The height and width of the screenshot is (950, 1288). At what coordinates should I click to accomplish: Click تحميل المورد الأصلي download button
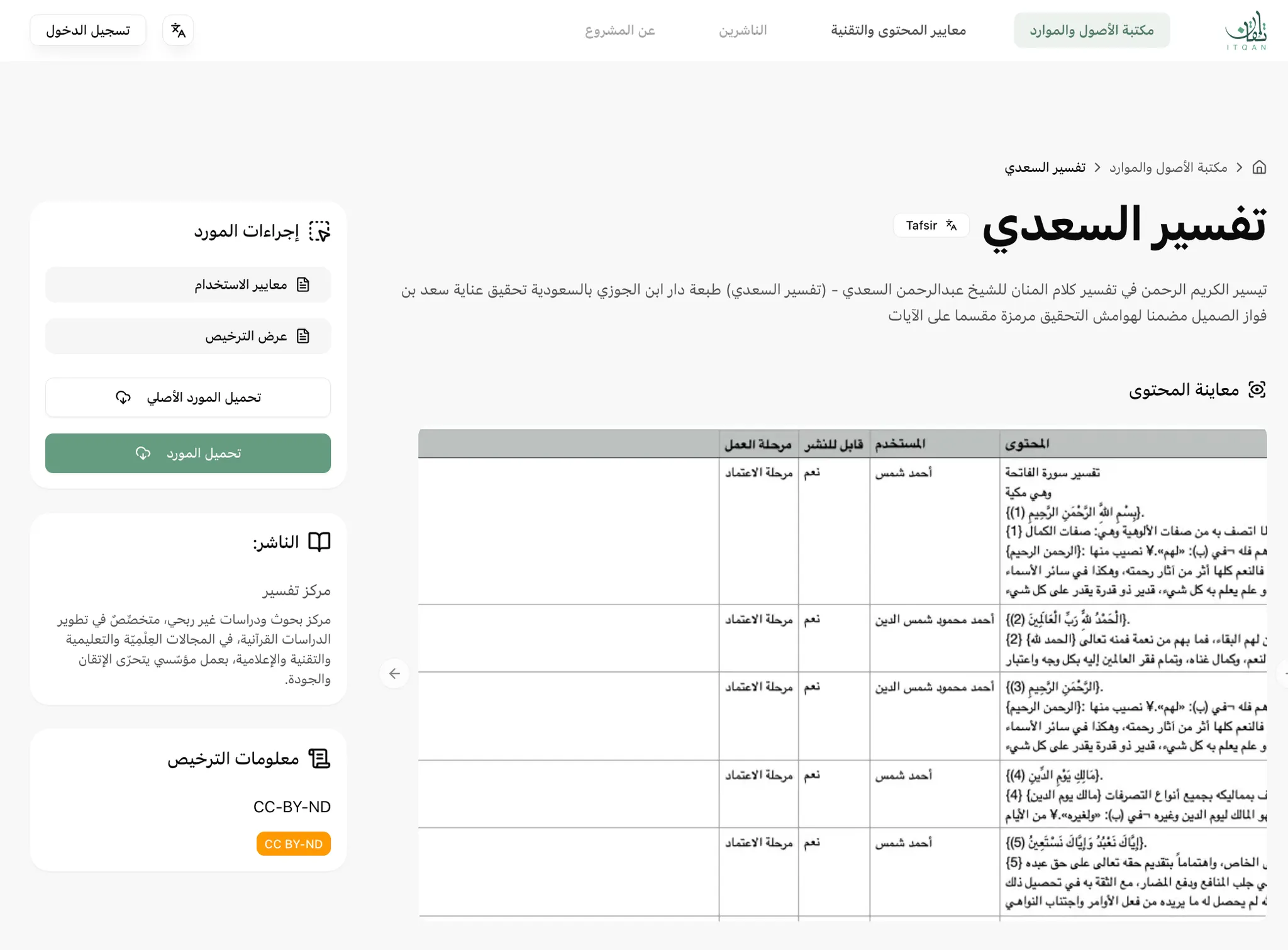tap(188, 398)
